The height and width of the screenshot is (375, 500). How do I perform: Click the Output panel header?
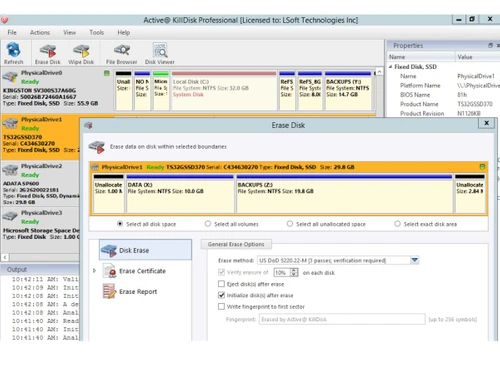40,269
